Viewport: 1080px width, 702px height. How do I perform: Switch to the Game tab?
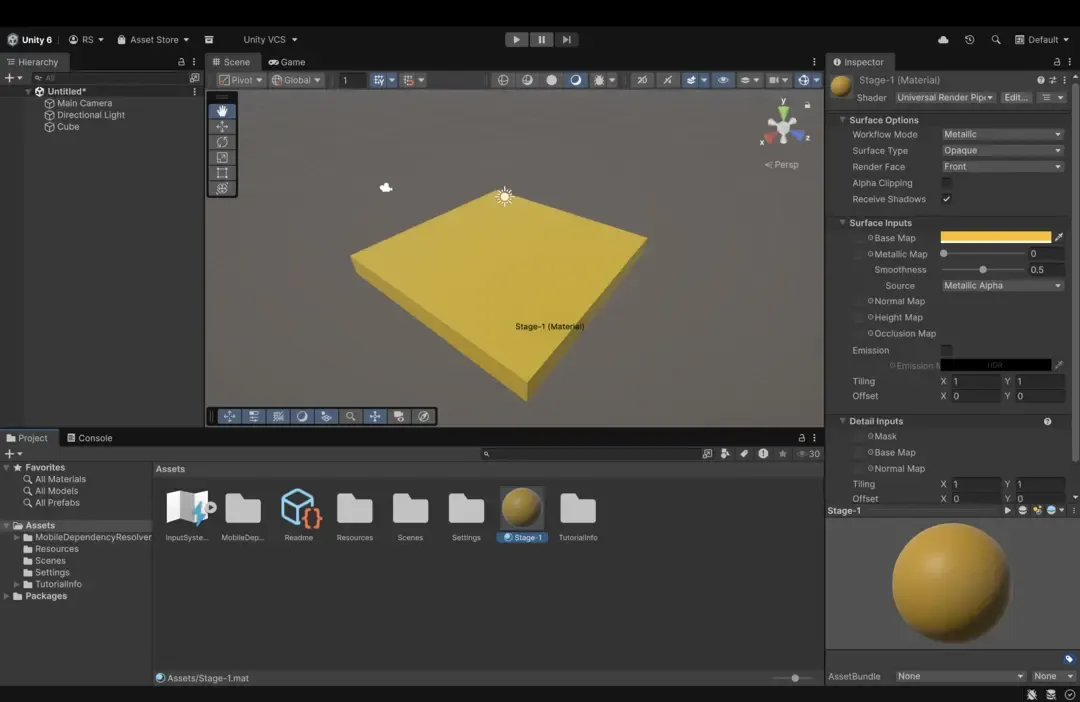(x=287, y=62)
